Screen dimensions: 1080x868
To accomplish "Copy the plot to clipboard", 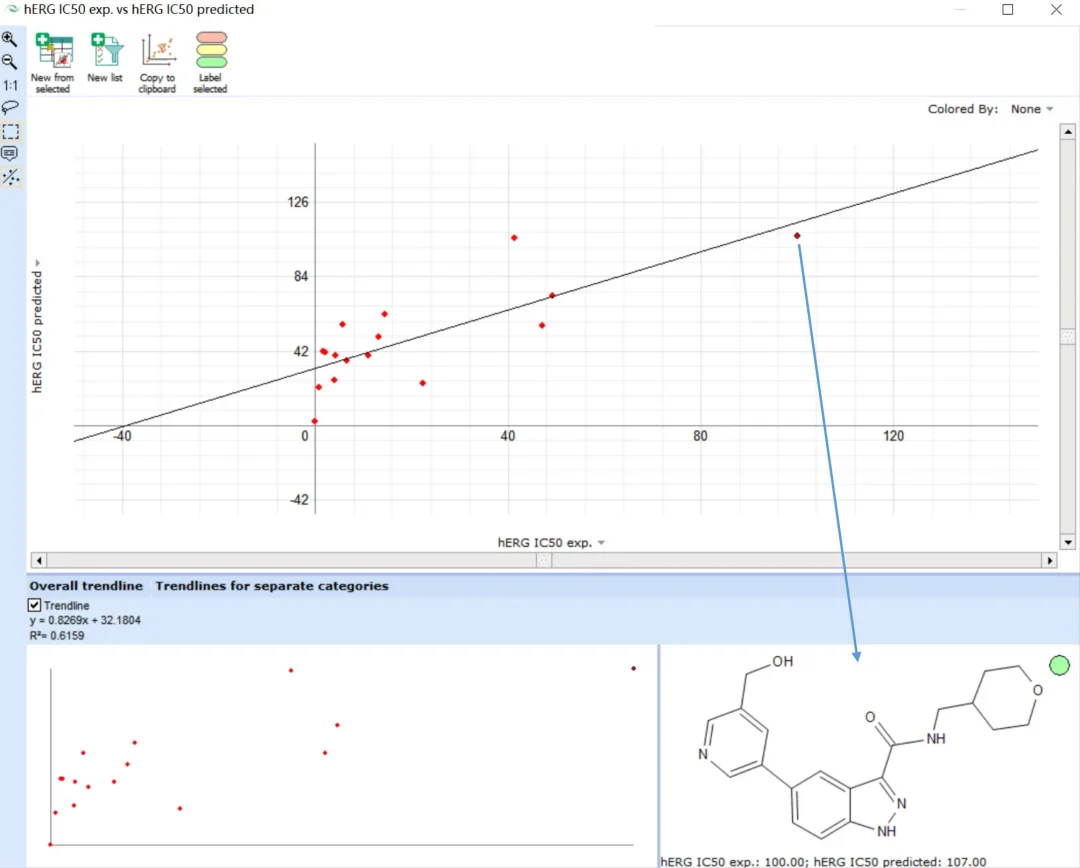I will tap(158, 63).
